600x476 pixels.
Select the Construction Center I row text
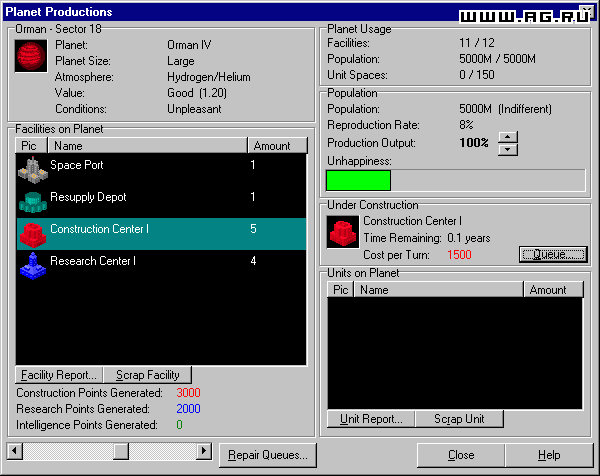[x=99, y=229]
